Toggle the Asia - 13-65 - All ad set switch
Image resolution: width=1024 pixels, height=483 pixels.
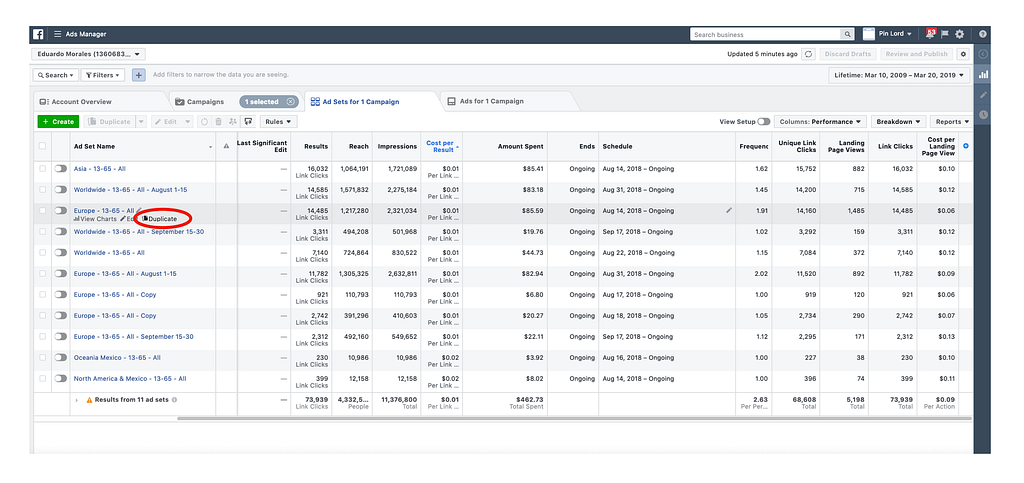coord(61,169)
